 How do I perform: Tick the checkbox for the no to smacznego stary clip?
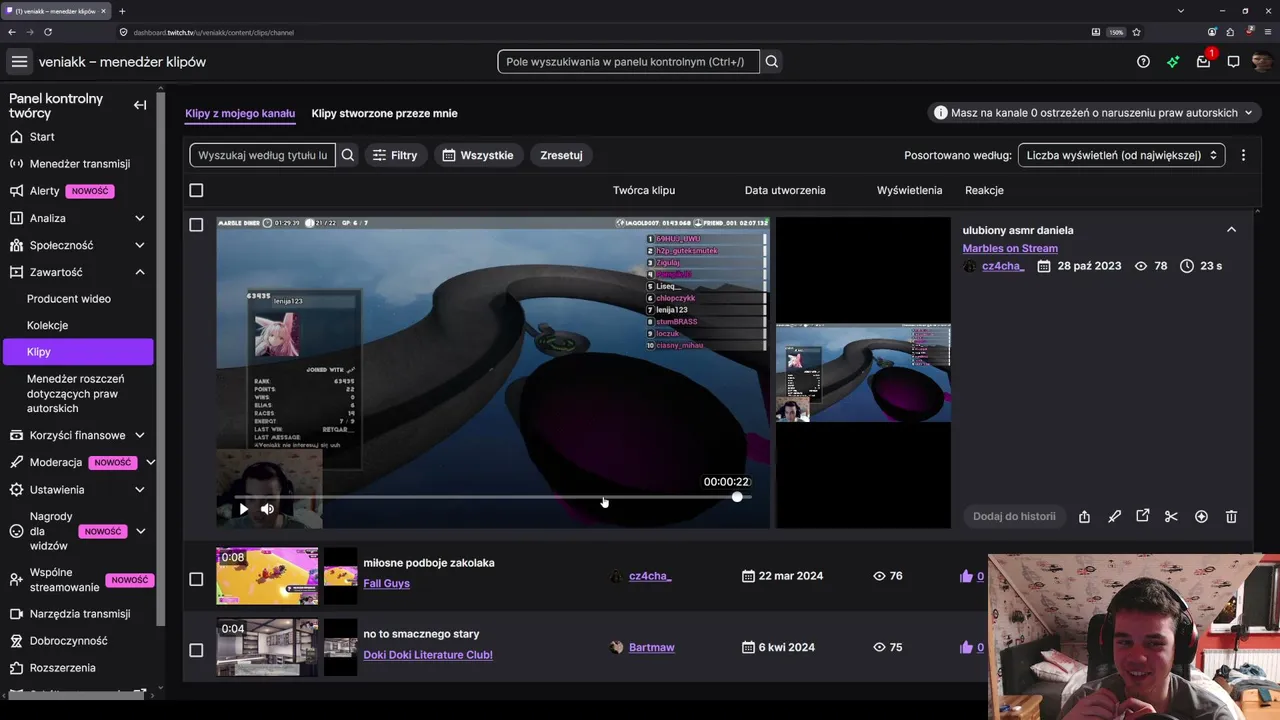click(196, 650)
